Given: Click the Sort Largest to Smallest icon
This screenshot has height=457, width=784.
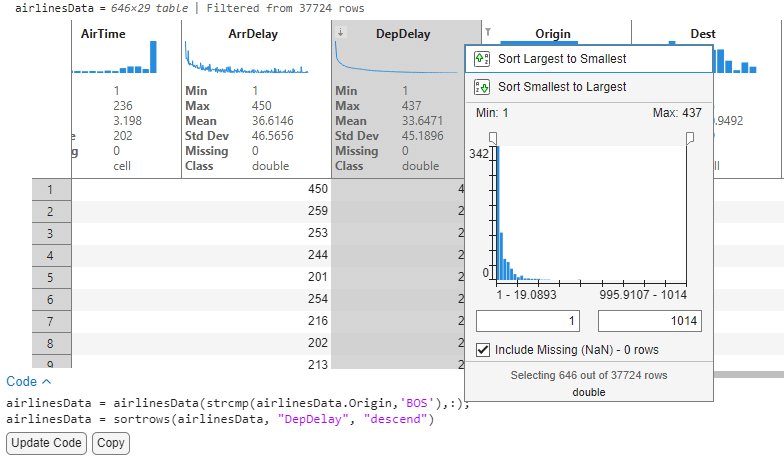Looking at the screenshot, I should (482, 59).
